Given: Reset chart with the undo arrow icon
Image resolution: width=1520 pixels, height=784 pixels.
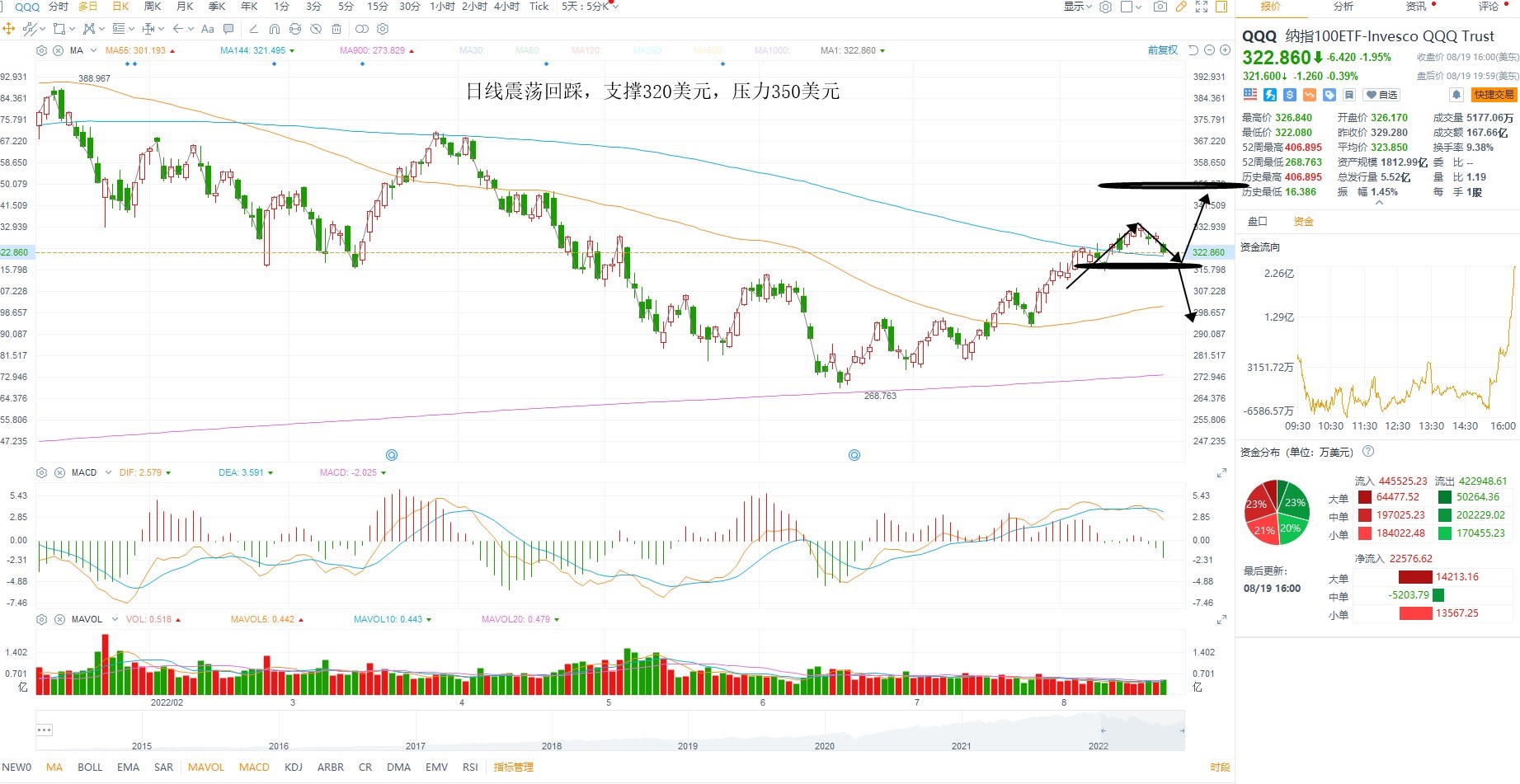Looking at the screenshot, I should 1193,50.
